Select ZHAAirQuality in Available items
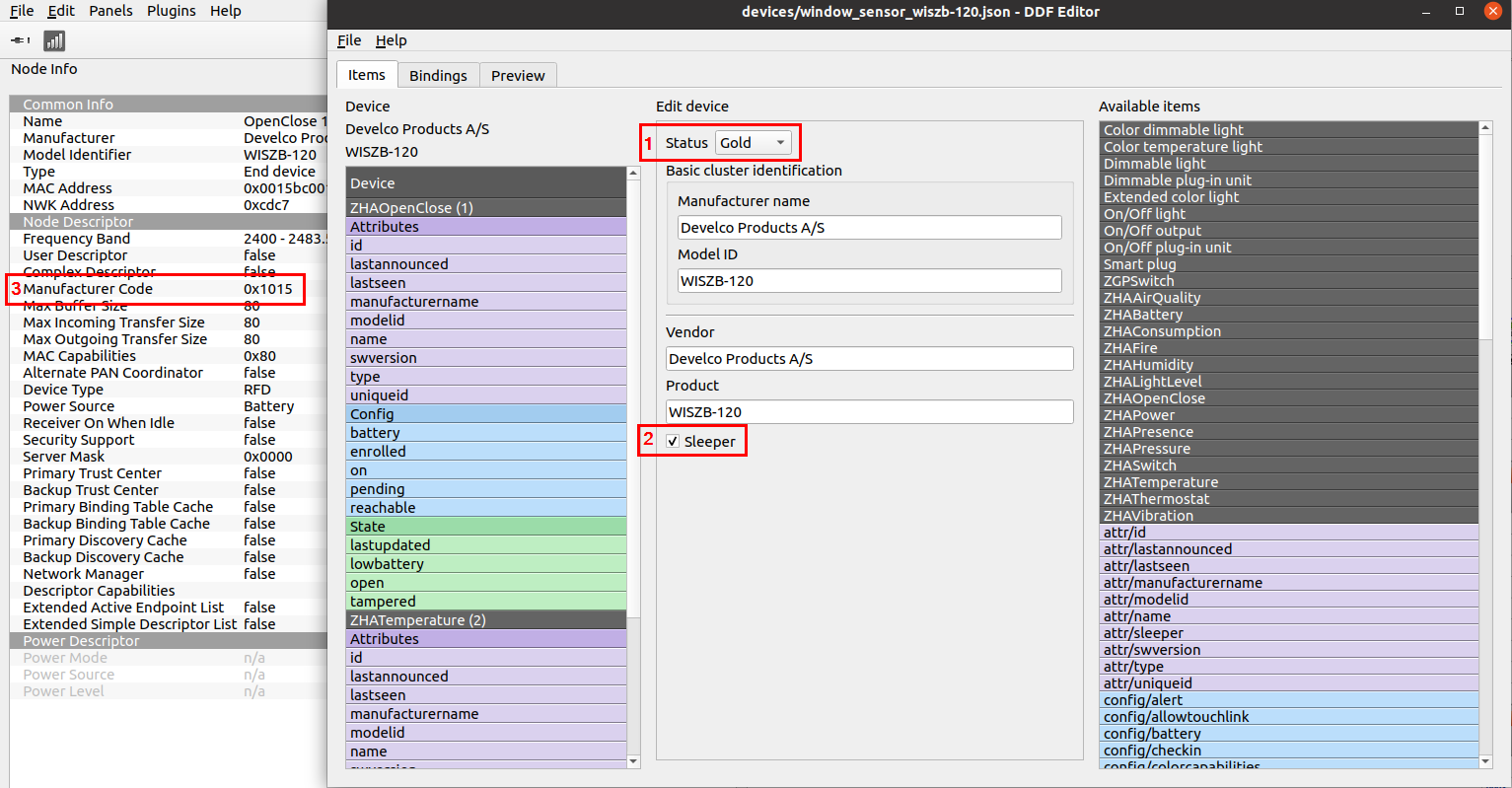1512x788 pixels. pos(1289,298)
